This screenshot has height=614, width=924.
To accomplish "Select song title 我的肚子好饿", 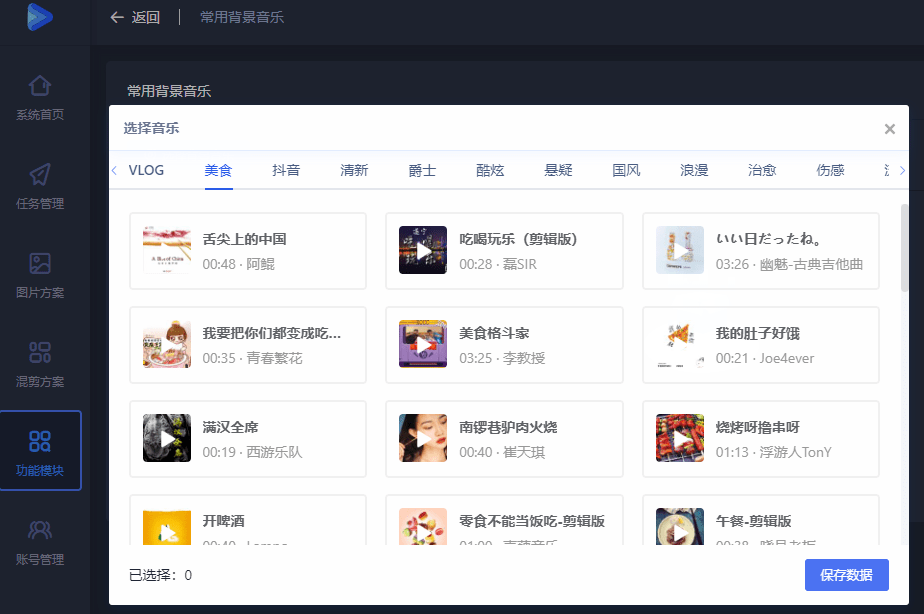I will 758,334.
